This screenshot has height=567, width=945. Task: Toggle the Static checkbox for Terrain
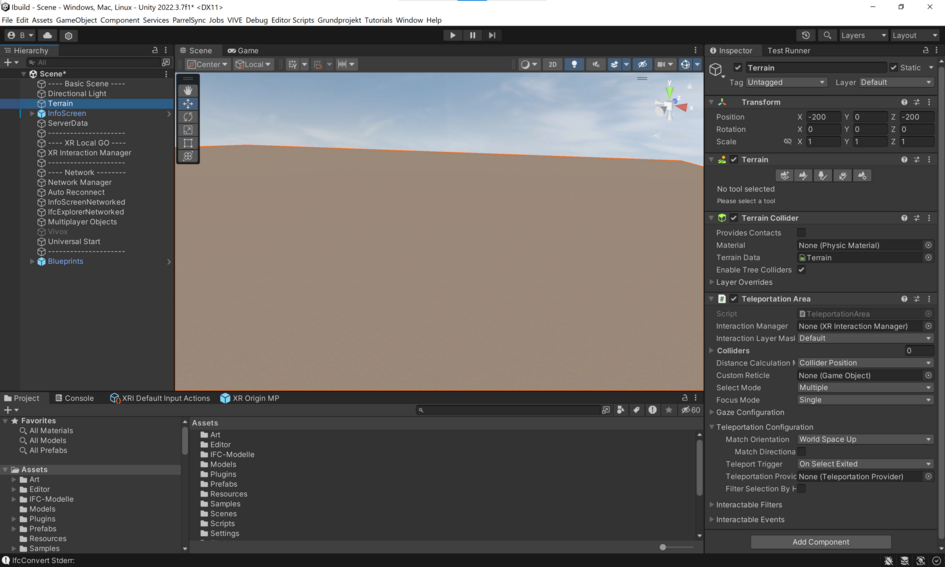(894, 68)
